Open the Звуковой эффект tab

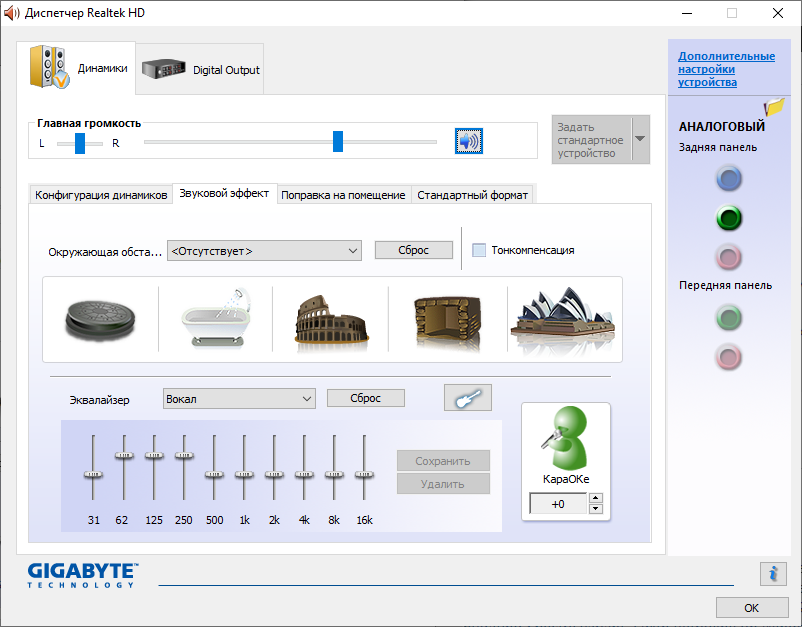225,193
